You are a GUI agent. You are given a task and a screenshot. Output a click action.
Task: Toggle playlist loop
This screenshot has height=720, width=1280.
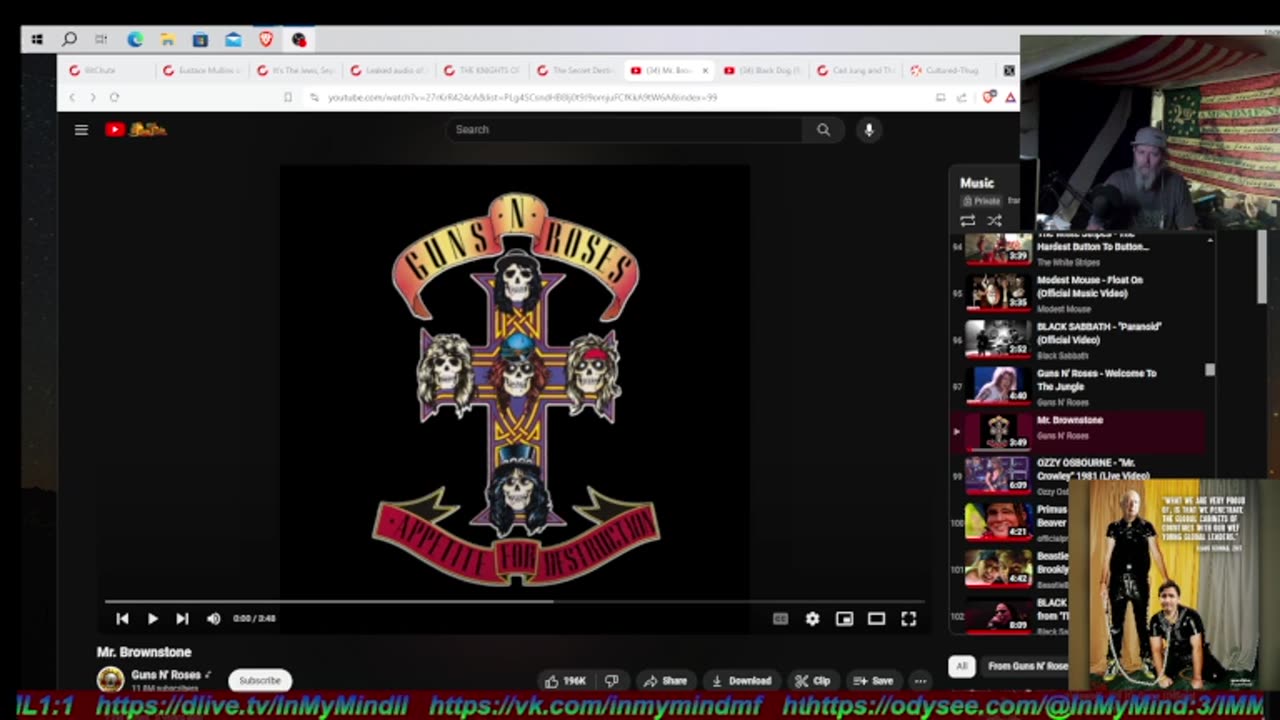pos(967,220)
